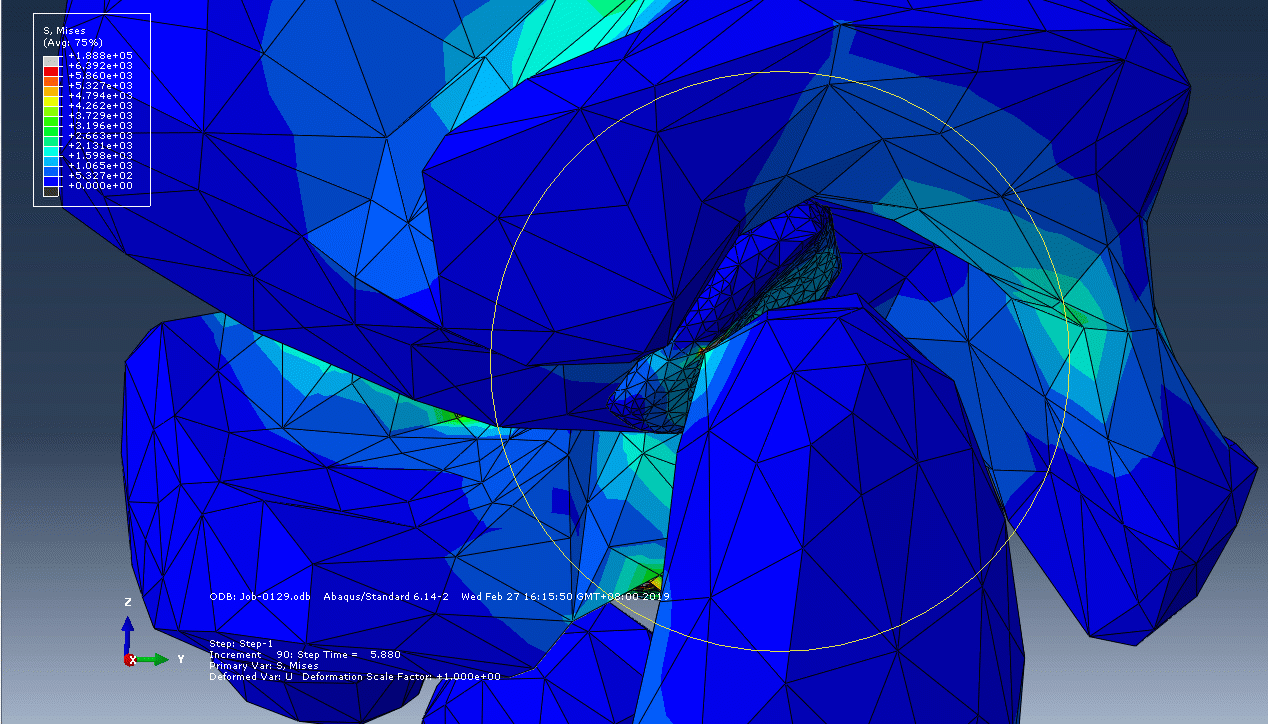Viewport: 1268px width, 724px height.
Task: Click the grey maximum-value legend swatch
Action: [50, 60]
